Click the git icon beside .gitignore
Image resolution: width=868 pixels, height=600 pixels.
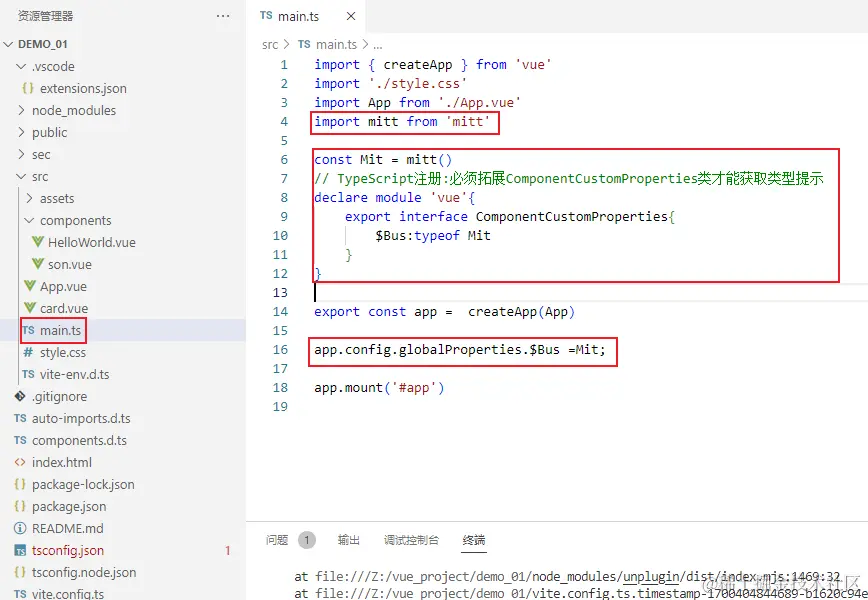pyautogui.click(x=20, y=396)
